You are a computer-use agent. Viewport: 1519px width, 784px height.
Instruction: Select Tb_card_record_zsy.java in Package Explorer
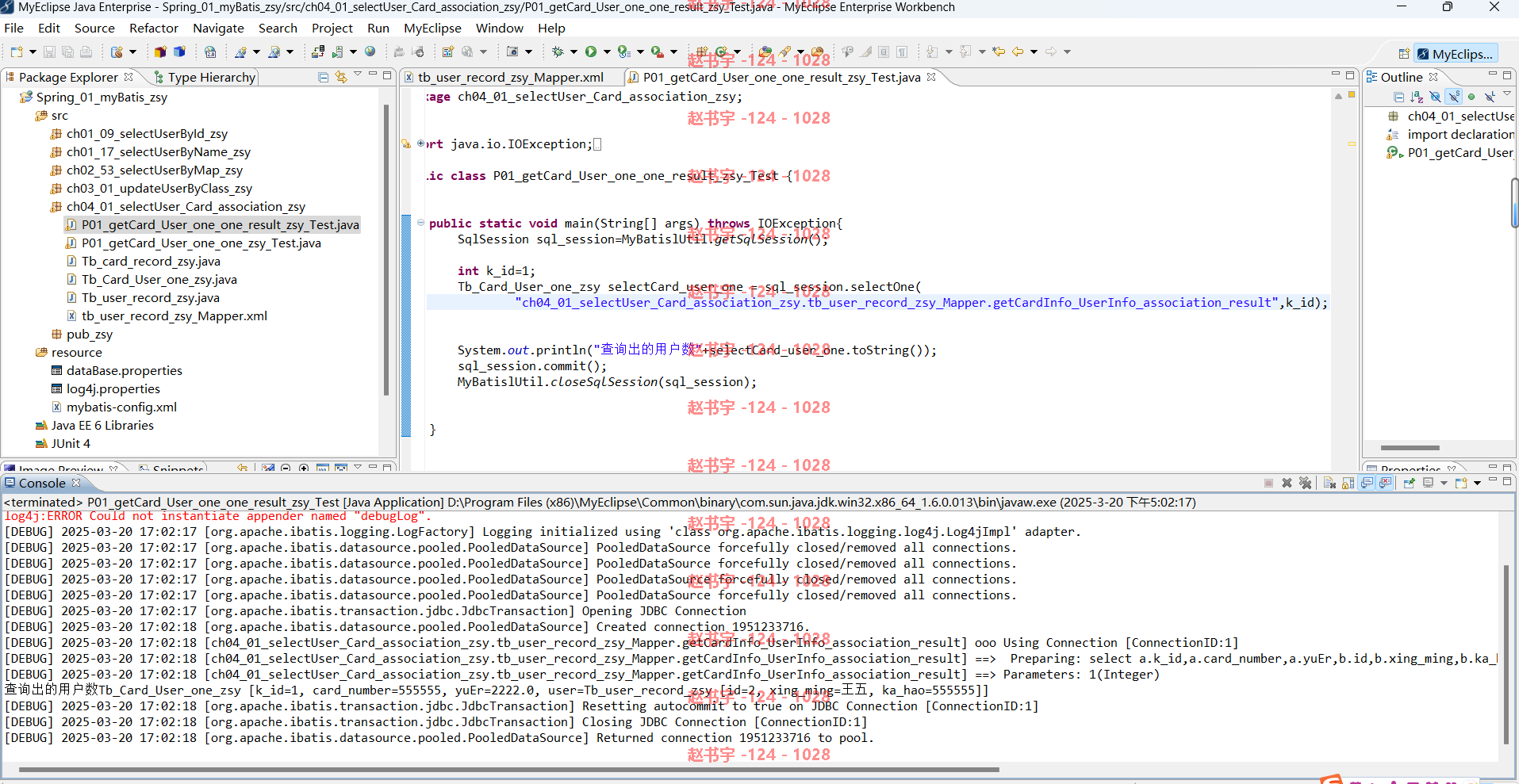tap(151, 261)
